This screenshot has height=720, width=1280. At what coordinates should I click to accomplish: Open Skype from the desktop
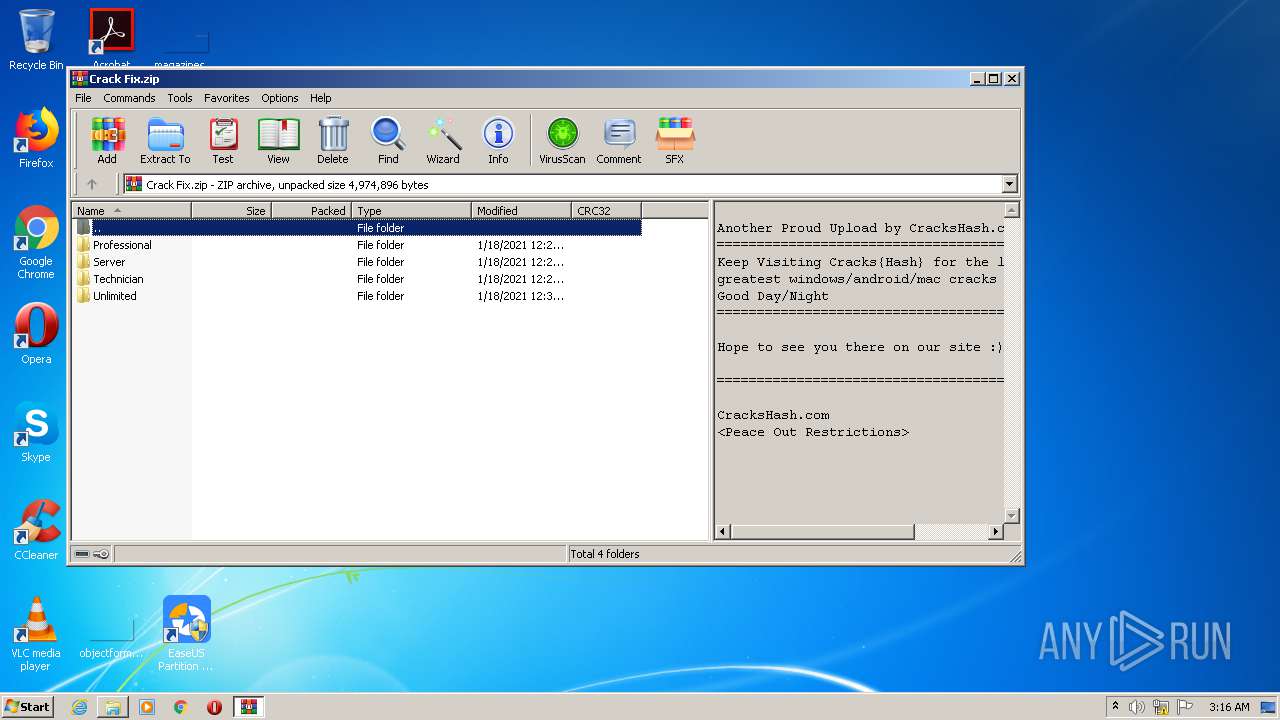pyautogui.click(x=36, y=432)
